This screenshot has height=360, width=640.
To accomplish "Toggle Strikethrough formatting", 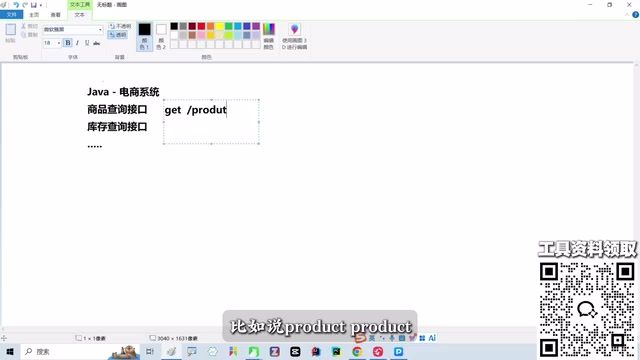I will coord(97,43).
